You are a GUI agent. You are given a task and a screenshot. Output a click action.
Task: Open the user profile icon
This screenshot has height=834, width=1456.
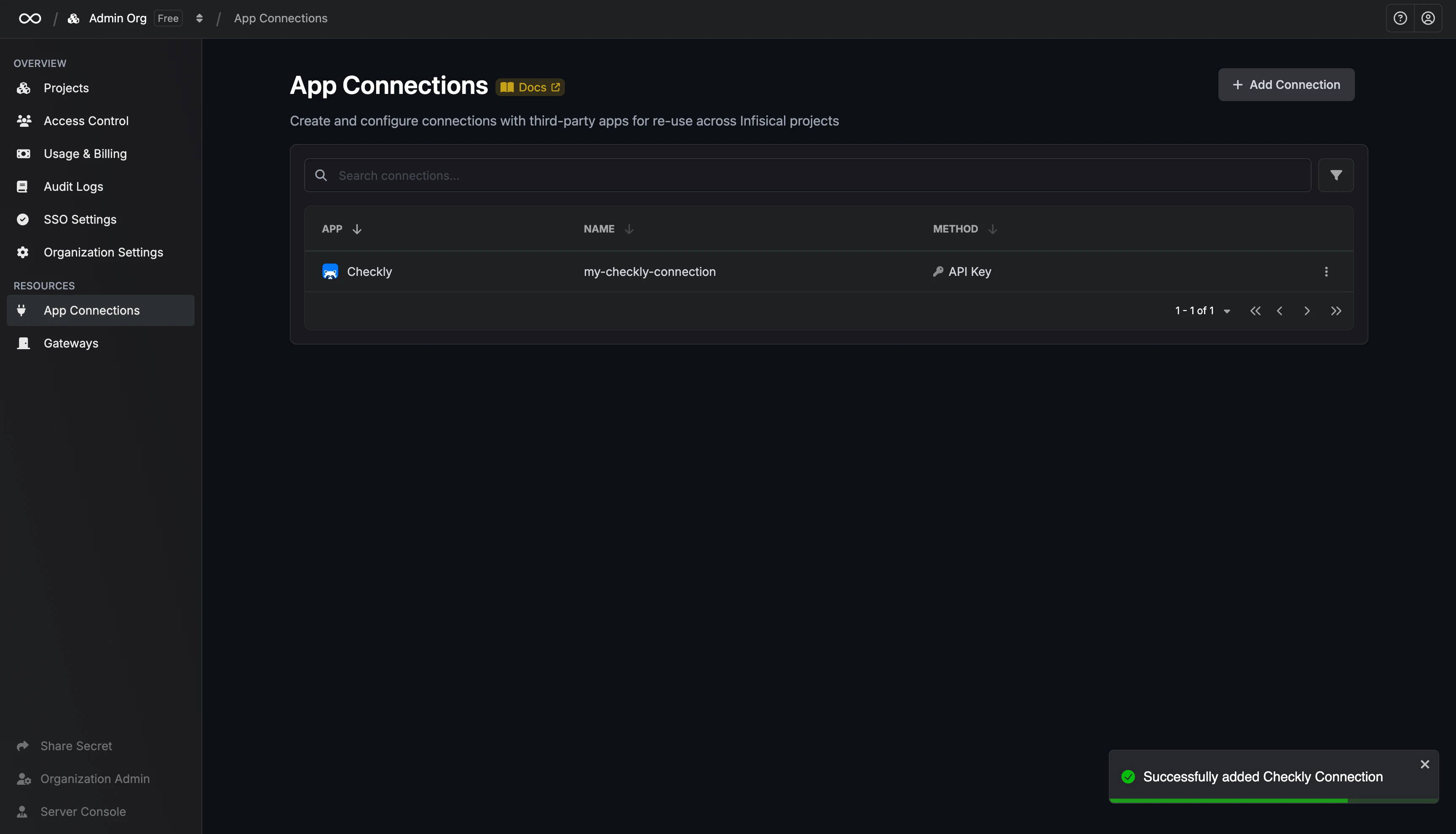[x=1428, y=19]
